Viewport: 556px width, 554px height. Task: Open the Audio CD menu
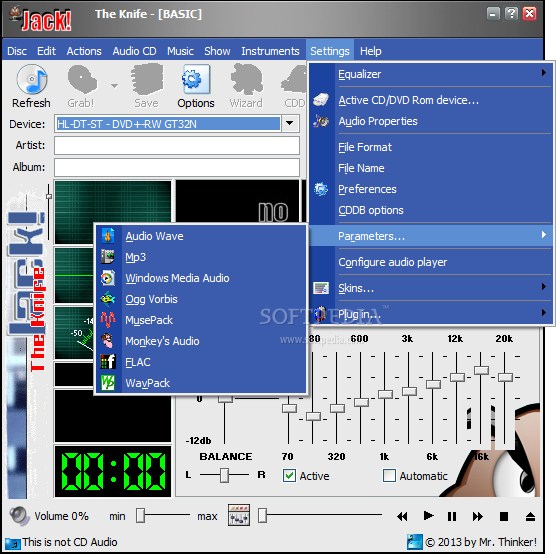[x=134, y=51]
